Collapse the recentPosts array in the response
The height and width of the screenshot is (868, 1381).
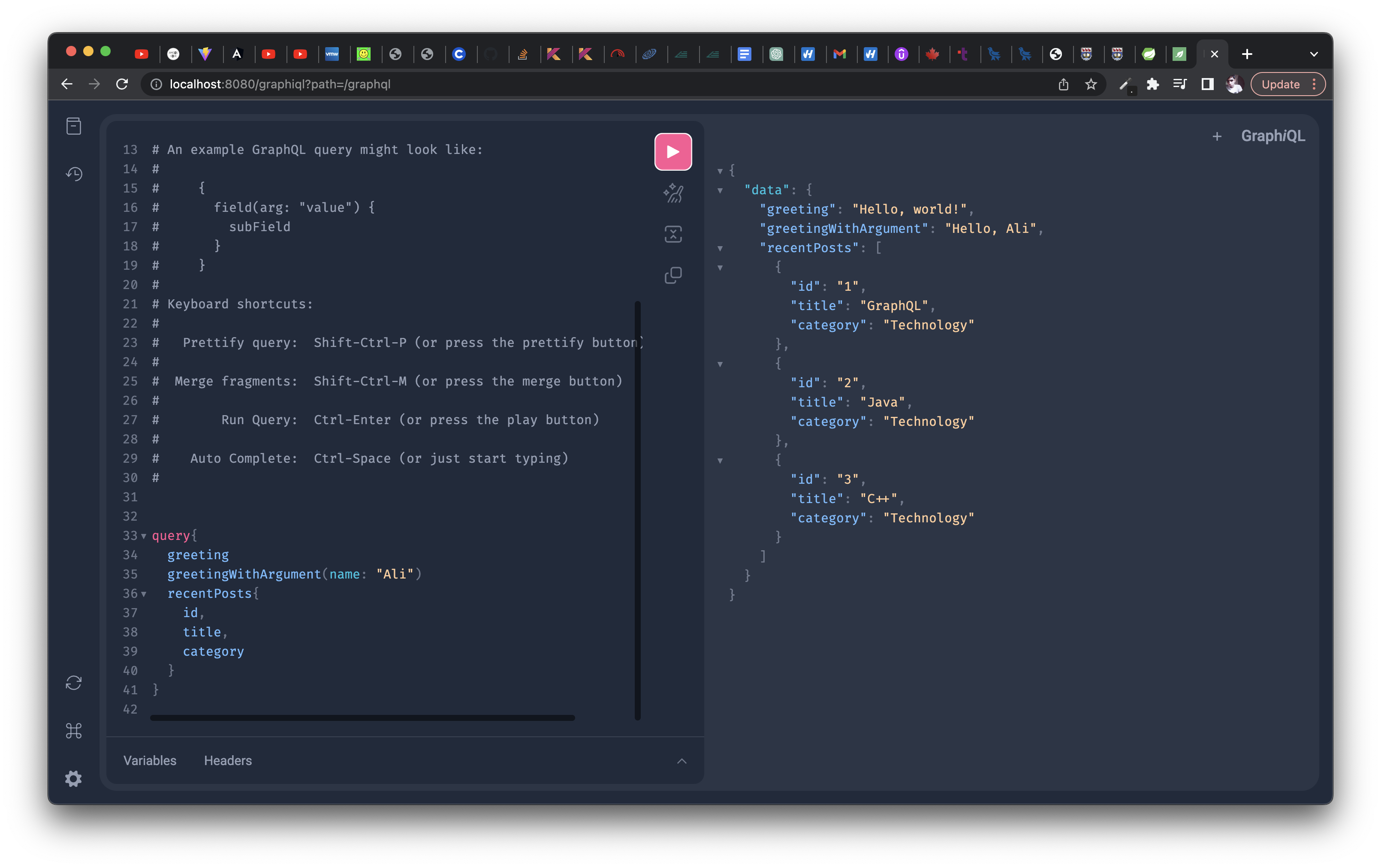tap(720, 249)
